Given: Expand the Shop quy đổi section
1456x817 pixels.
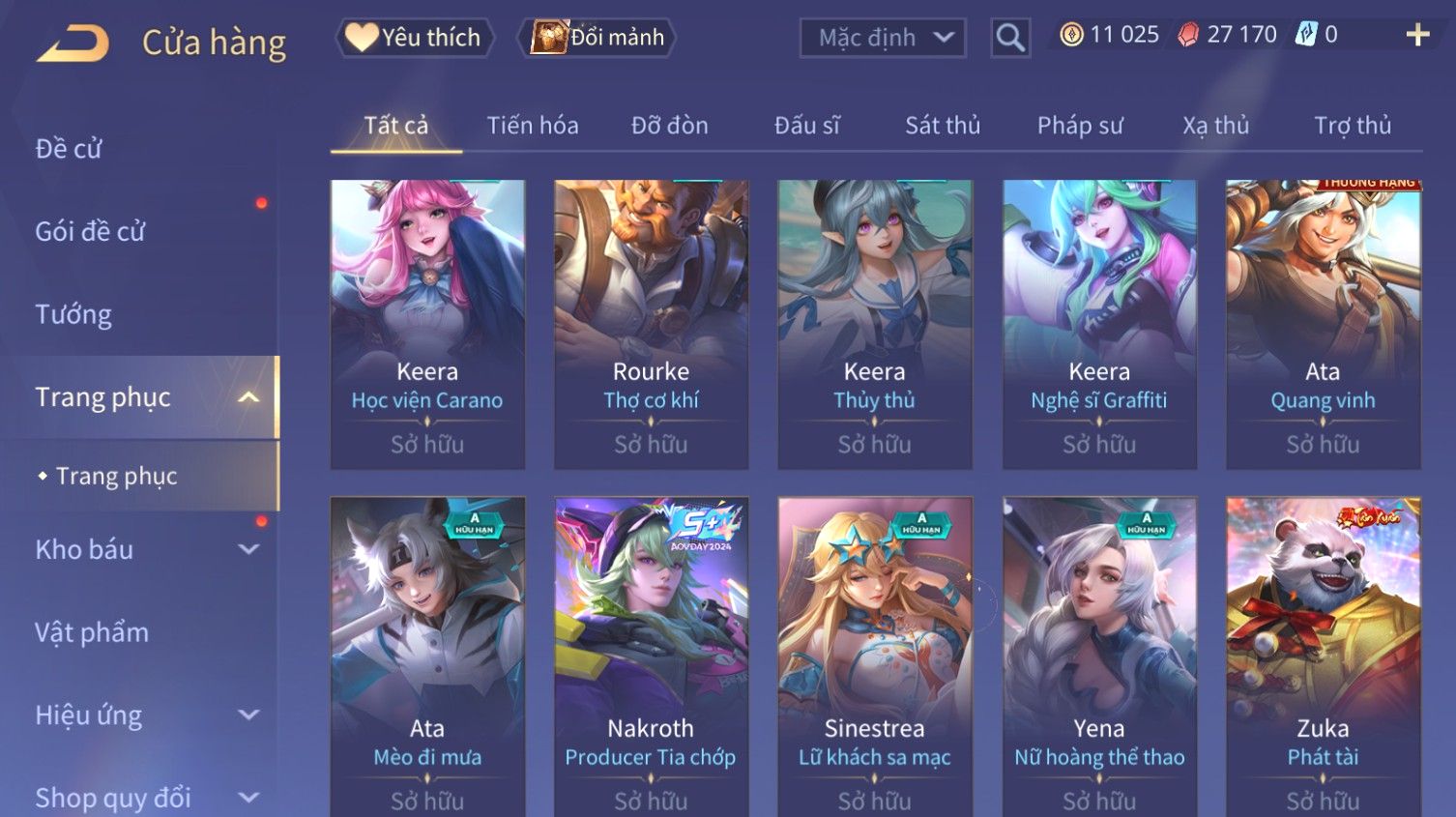Looking at the screenshot, I should click(248, 798).
